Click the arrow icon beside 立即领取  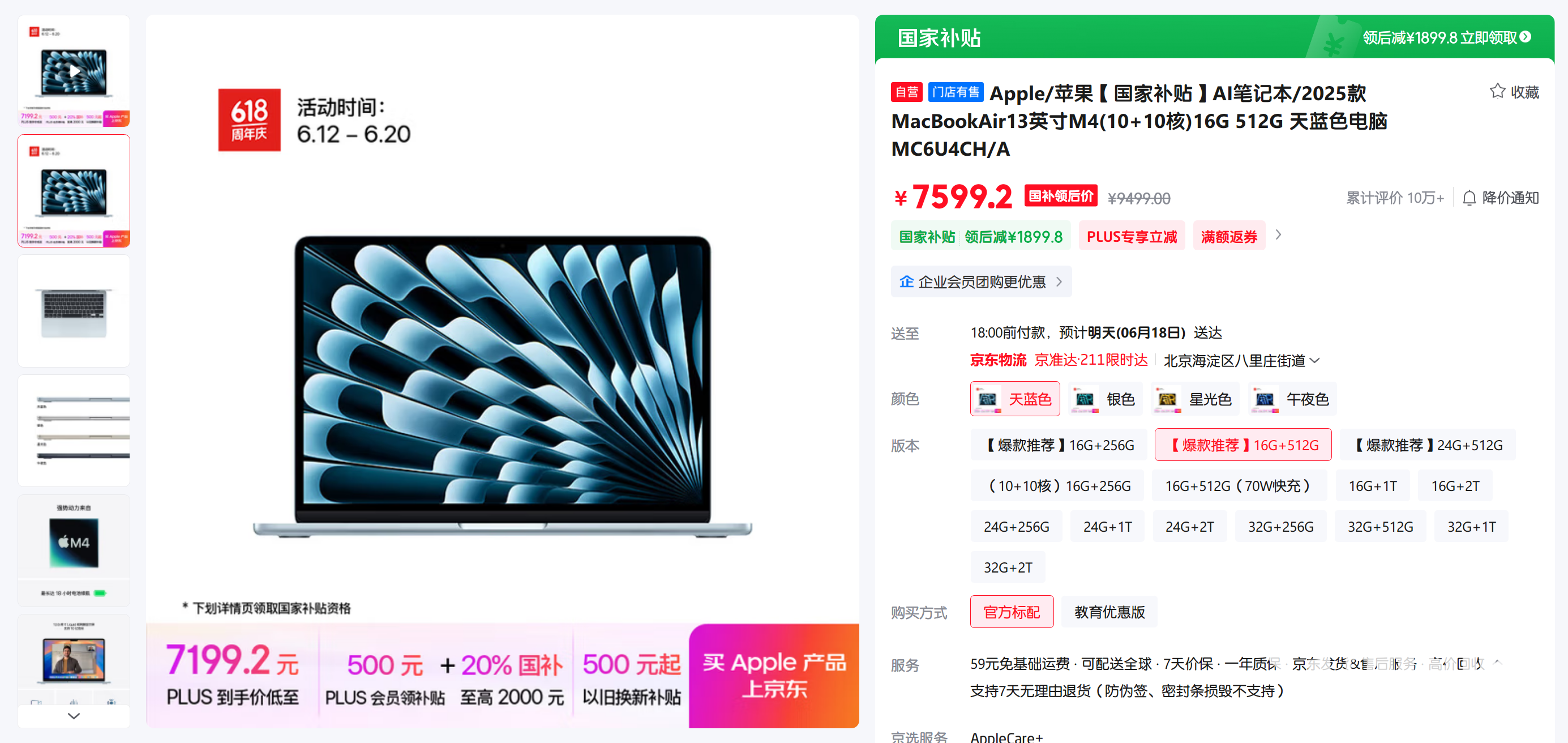coord(1525,37)
